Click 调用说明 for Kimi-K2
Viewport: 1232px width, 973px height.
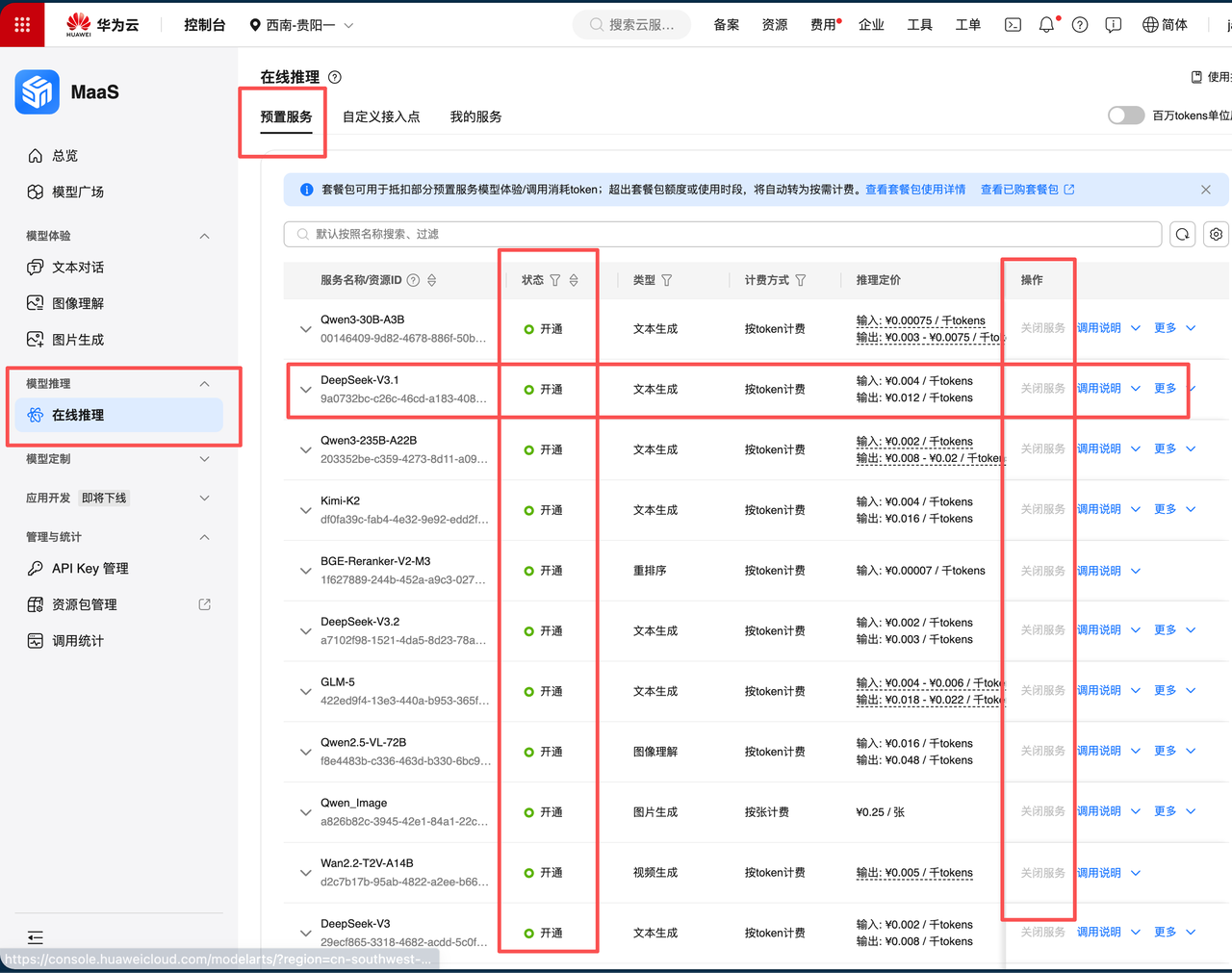tap(1098, 509)
